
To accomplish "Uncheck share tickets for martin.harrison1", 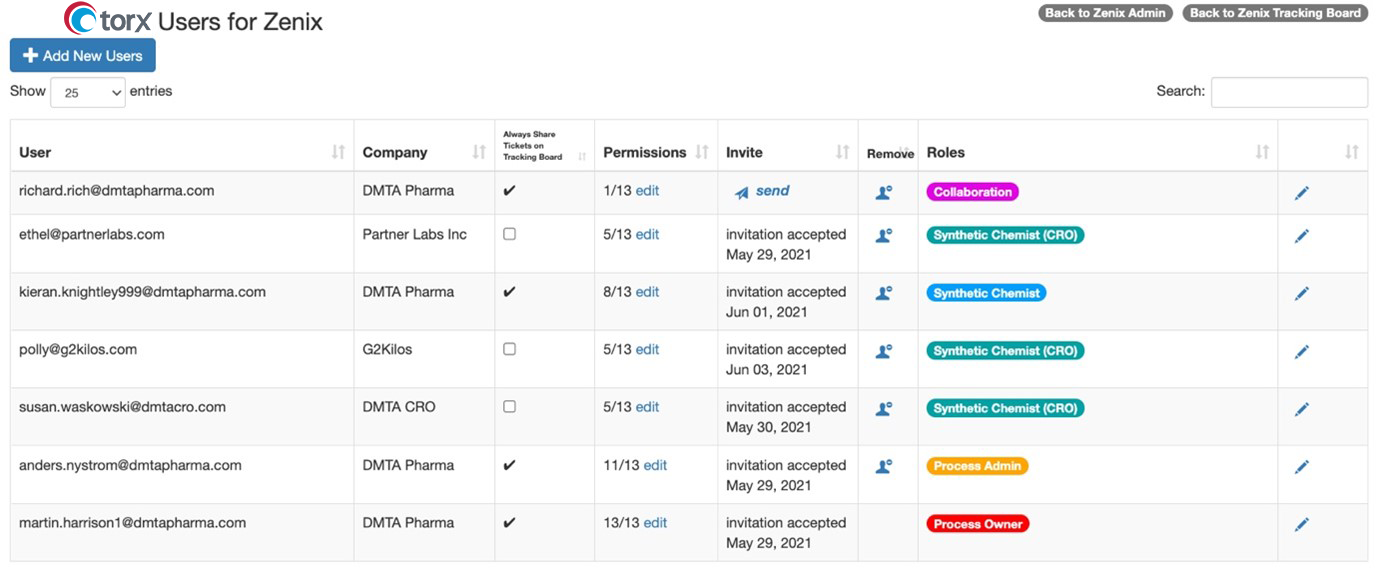I will pos(509,522).
